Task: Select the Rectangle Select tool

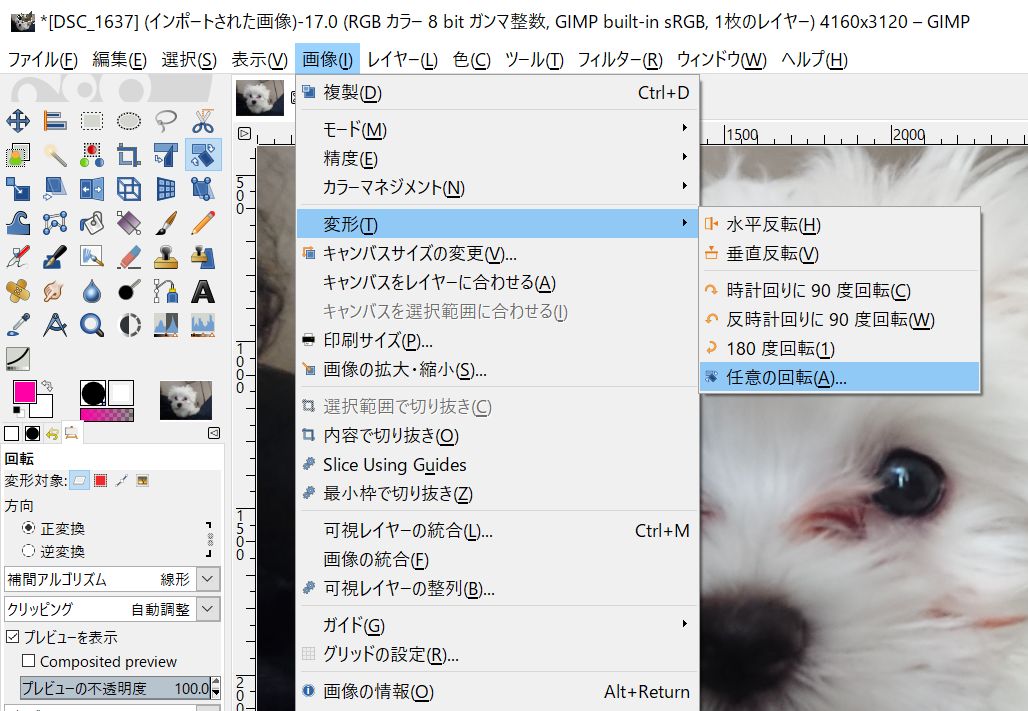Action: point(92,121)
